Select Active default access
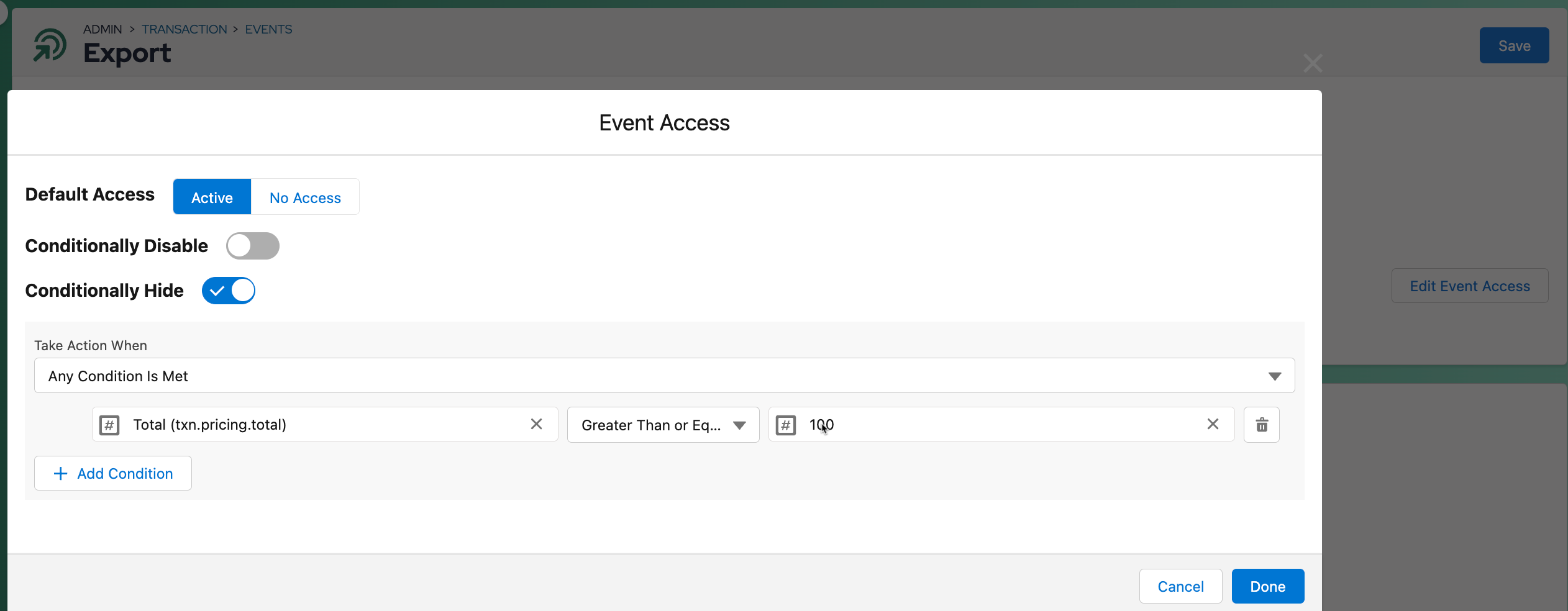The height and width of the screenshot is (611, 1568). coord(212,197)
